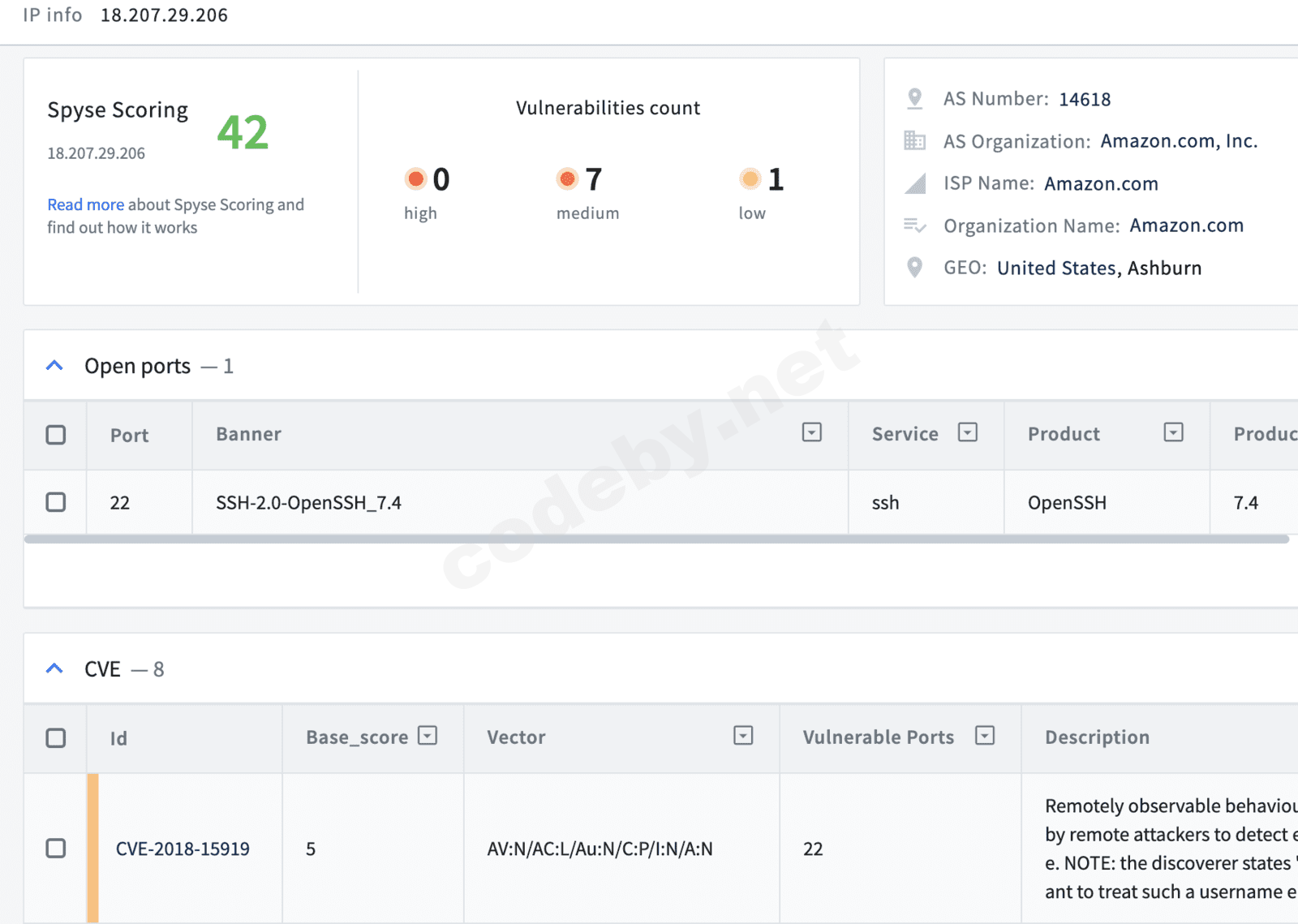Open the Banner column filter dropdown
1298x924 pixels.
pos(812,432)
